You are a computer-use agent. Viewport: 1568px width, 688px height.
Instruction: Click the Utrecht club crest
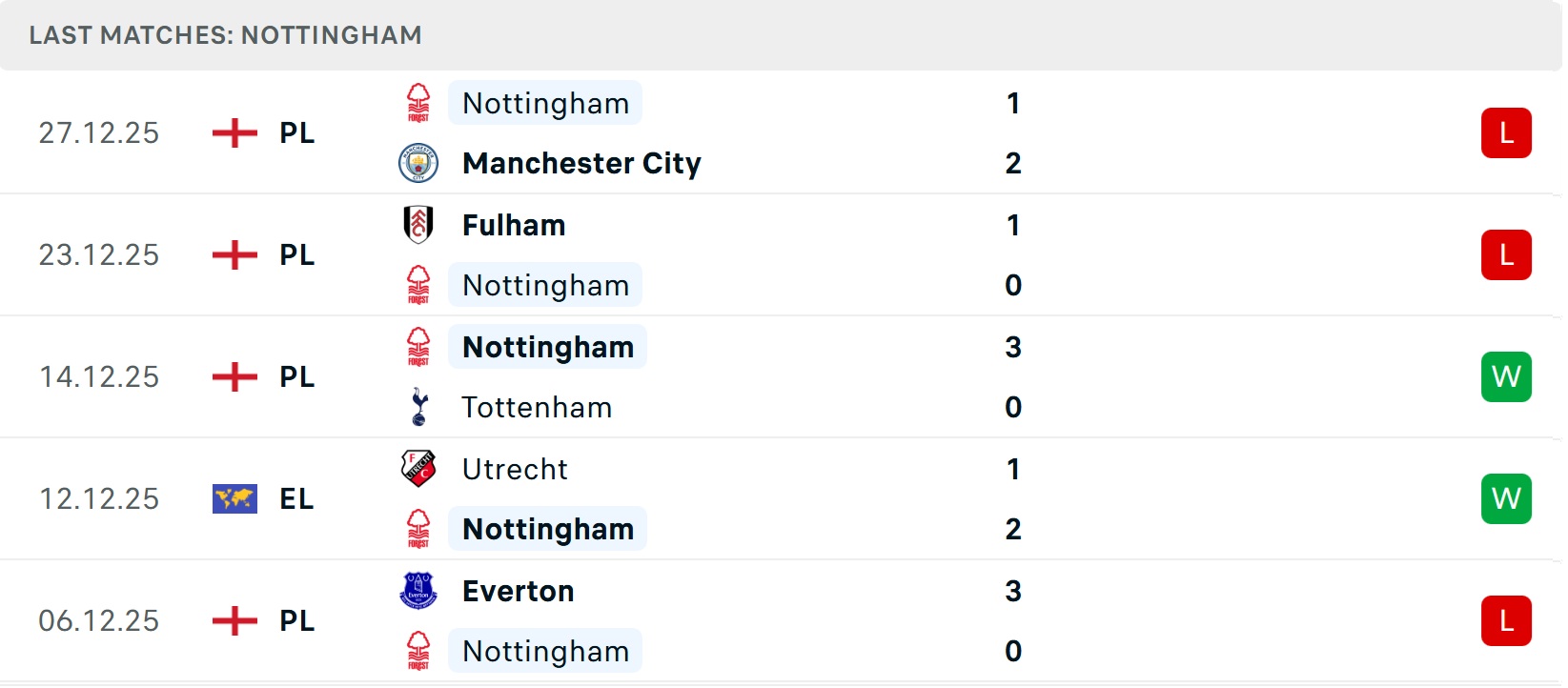tap(418, 469)
